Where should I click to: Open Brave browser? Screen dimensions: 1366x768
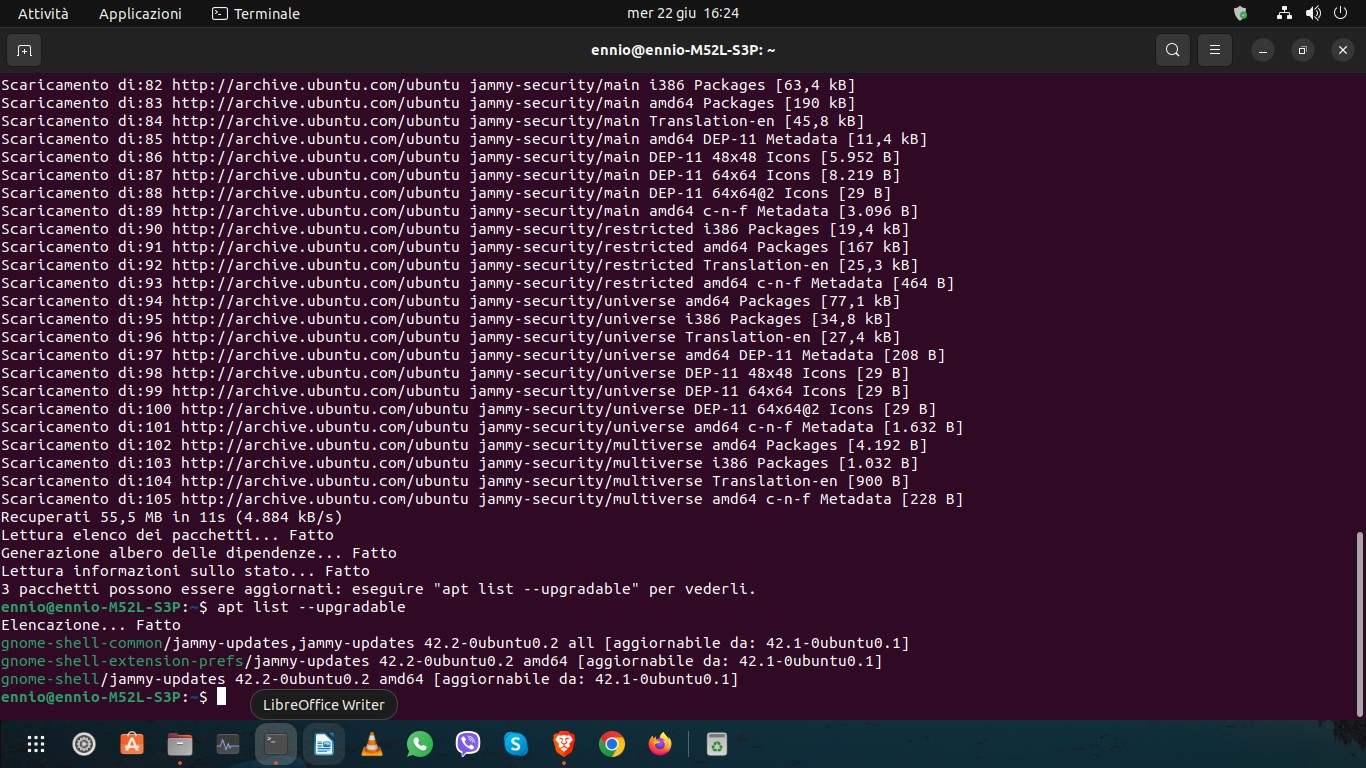(x=564, y=744)
